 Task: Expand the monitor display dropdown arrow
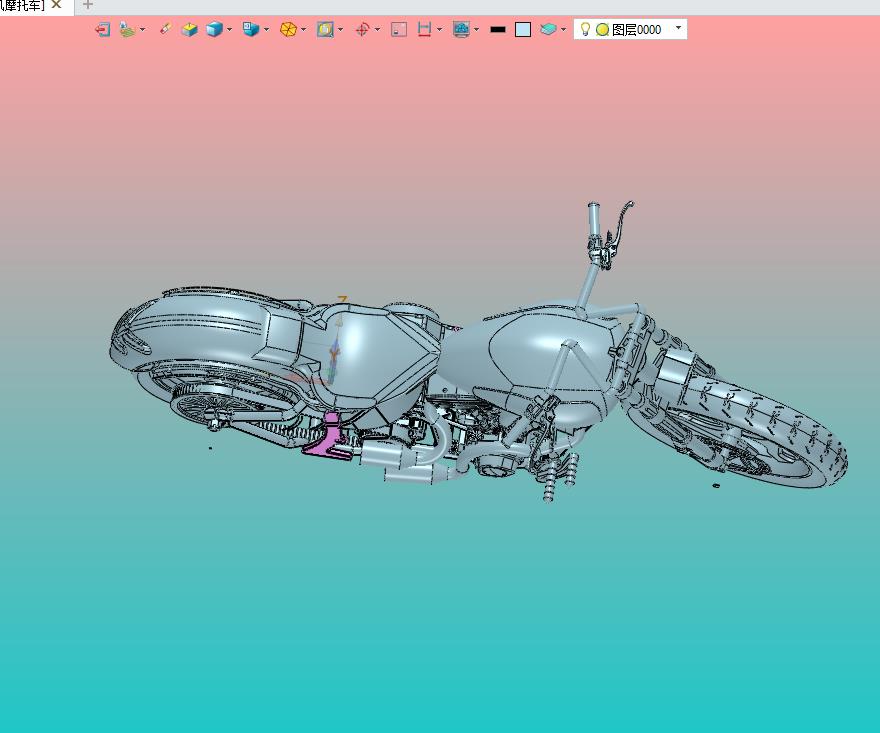point(476,29)
